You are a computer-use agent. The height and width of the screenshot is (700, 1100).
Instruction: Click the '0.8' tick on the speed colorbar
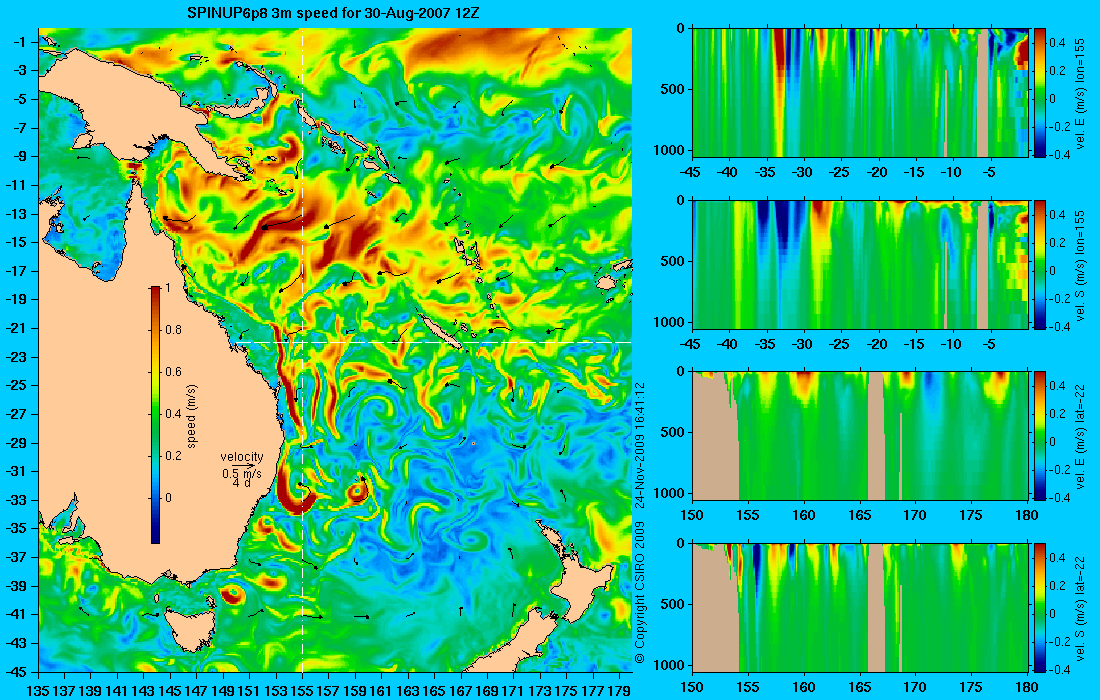(173, 330)
